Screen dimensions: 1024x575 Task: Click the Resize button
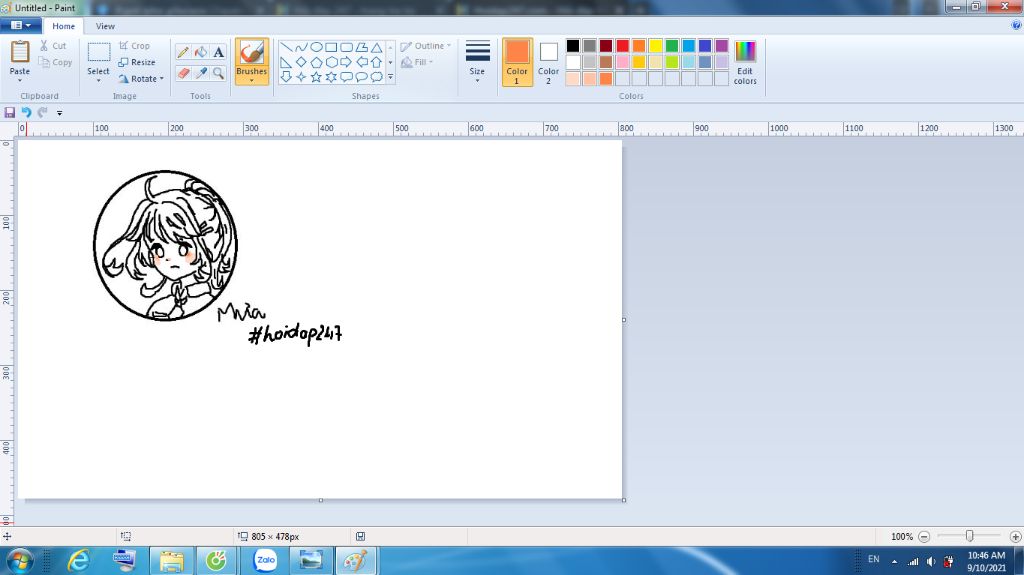(x=137, y=62)
